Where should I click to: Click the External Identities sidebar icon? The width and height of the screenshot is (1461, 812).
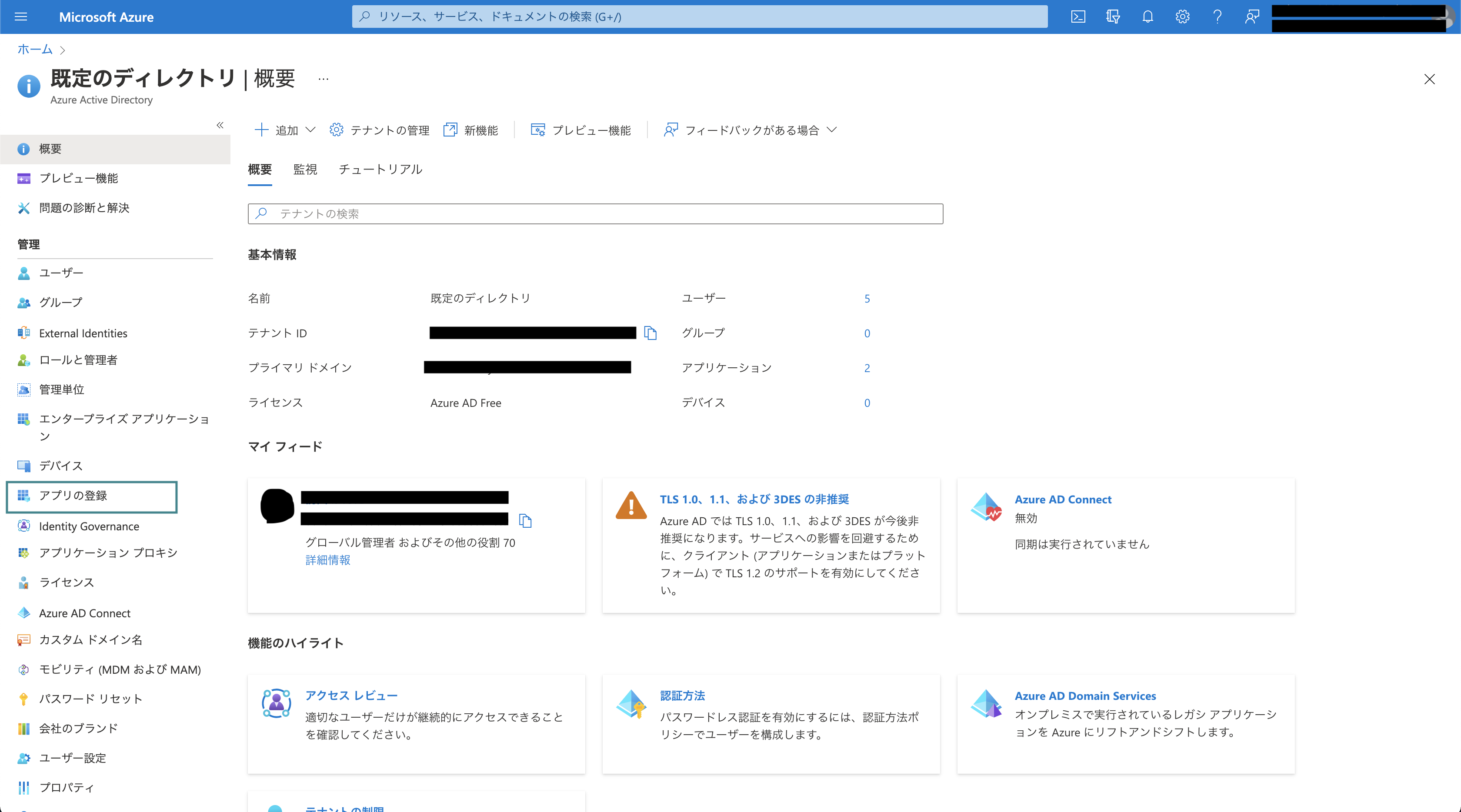(23, 333)
